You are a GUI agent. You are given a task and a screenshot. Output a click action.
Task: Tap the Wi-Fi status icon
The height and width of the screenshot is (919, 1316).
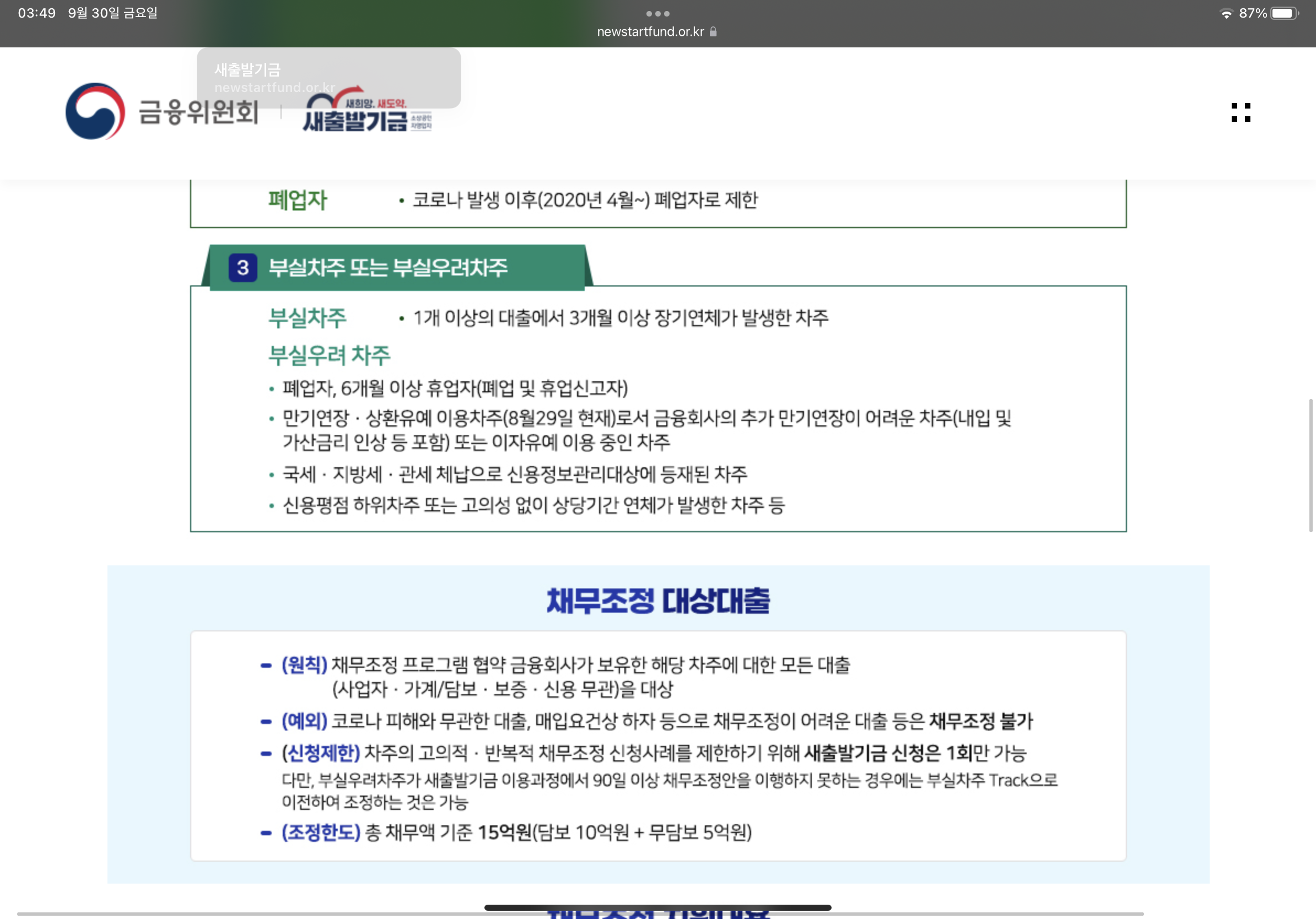1226,13
